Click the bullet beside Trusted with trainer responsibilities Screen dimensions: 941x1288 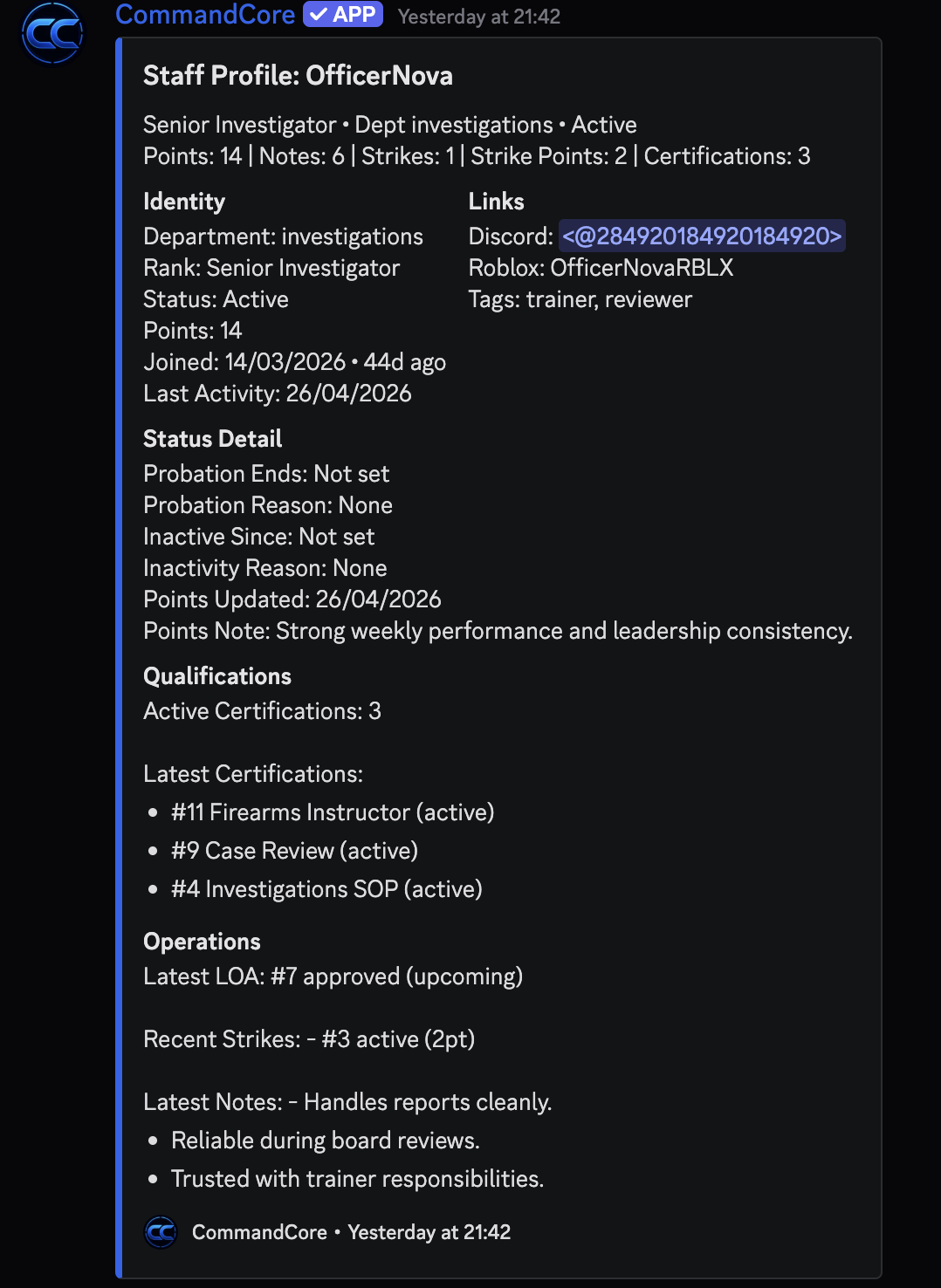click(154, 1179)
